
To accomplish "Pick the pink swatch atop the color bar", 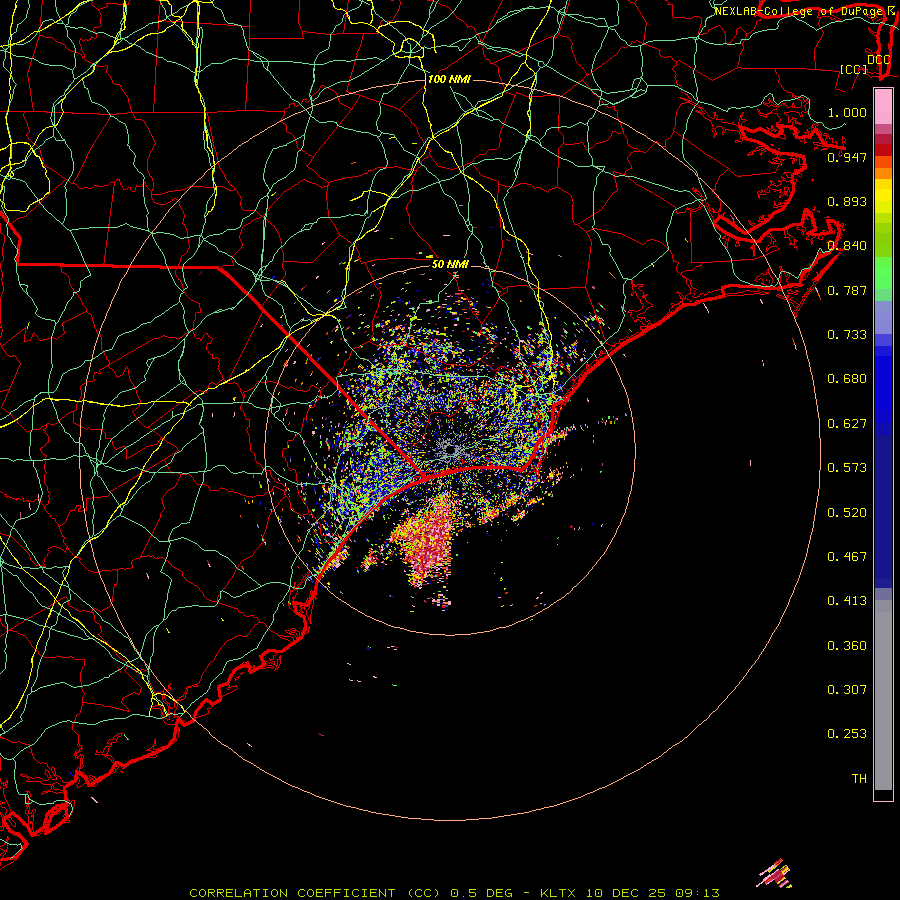I will [883, 107].
